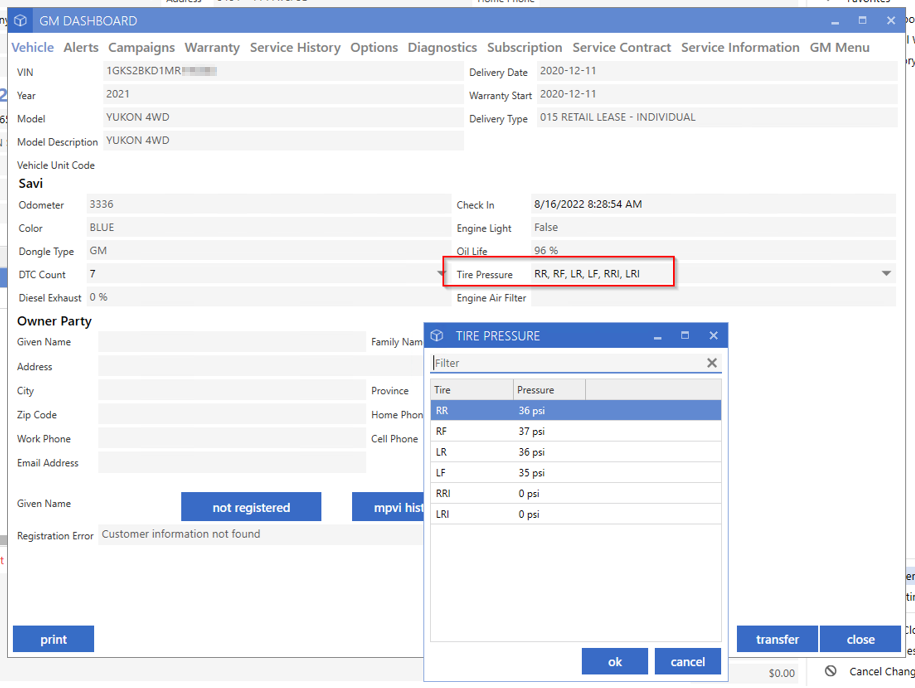Screen dimensions: 915x688
Task: Click the print button
Action: [54, 639]
